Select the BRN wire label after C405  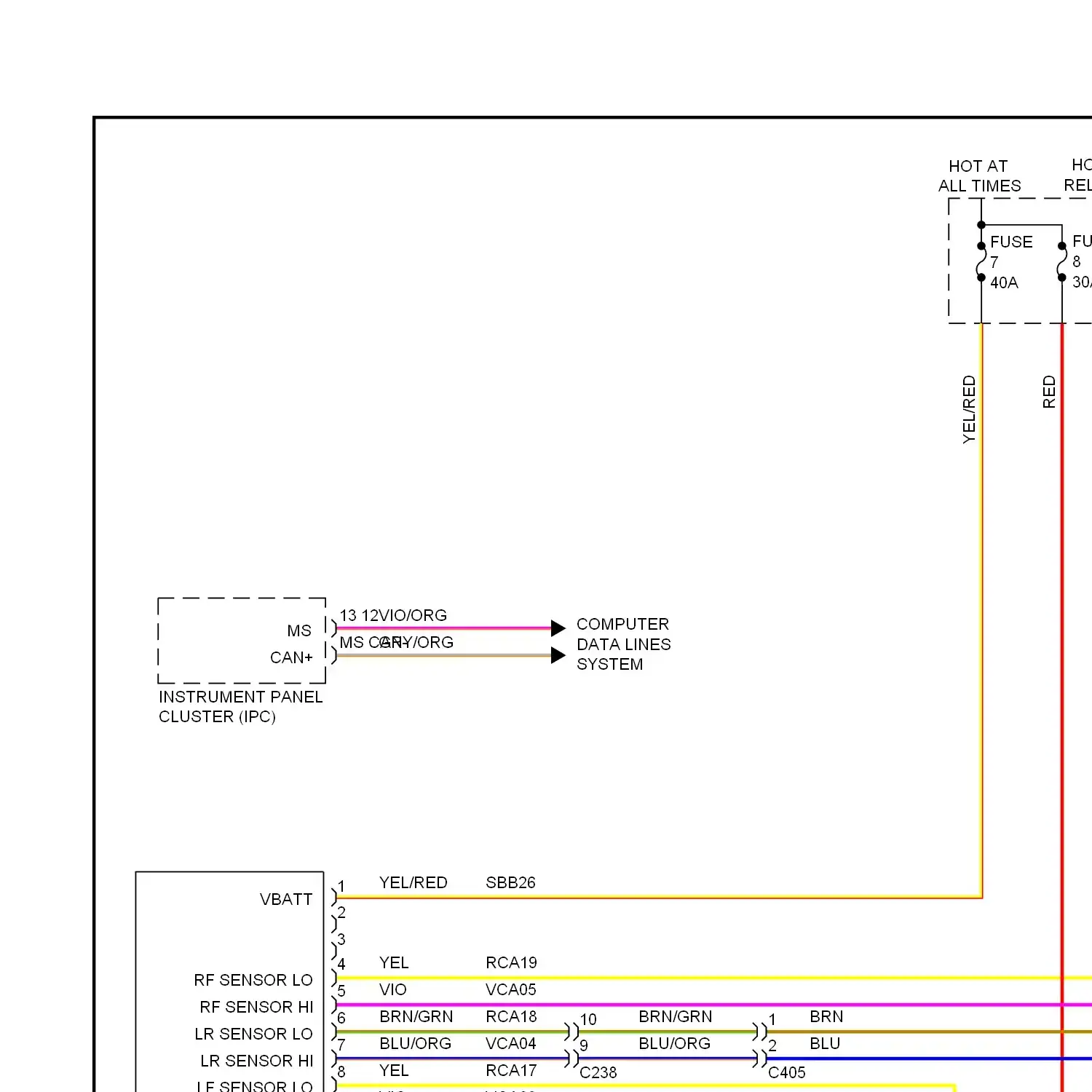[x=826, y=1016]
